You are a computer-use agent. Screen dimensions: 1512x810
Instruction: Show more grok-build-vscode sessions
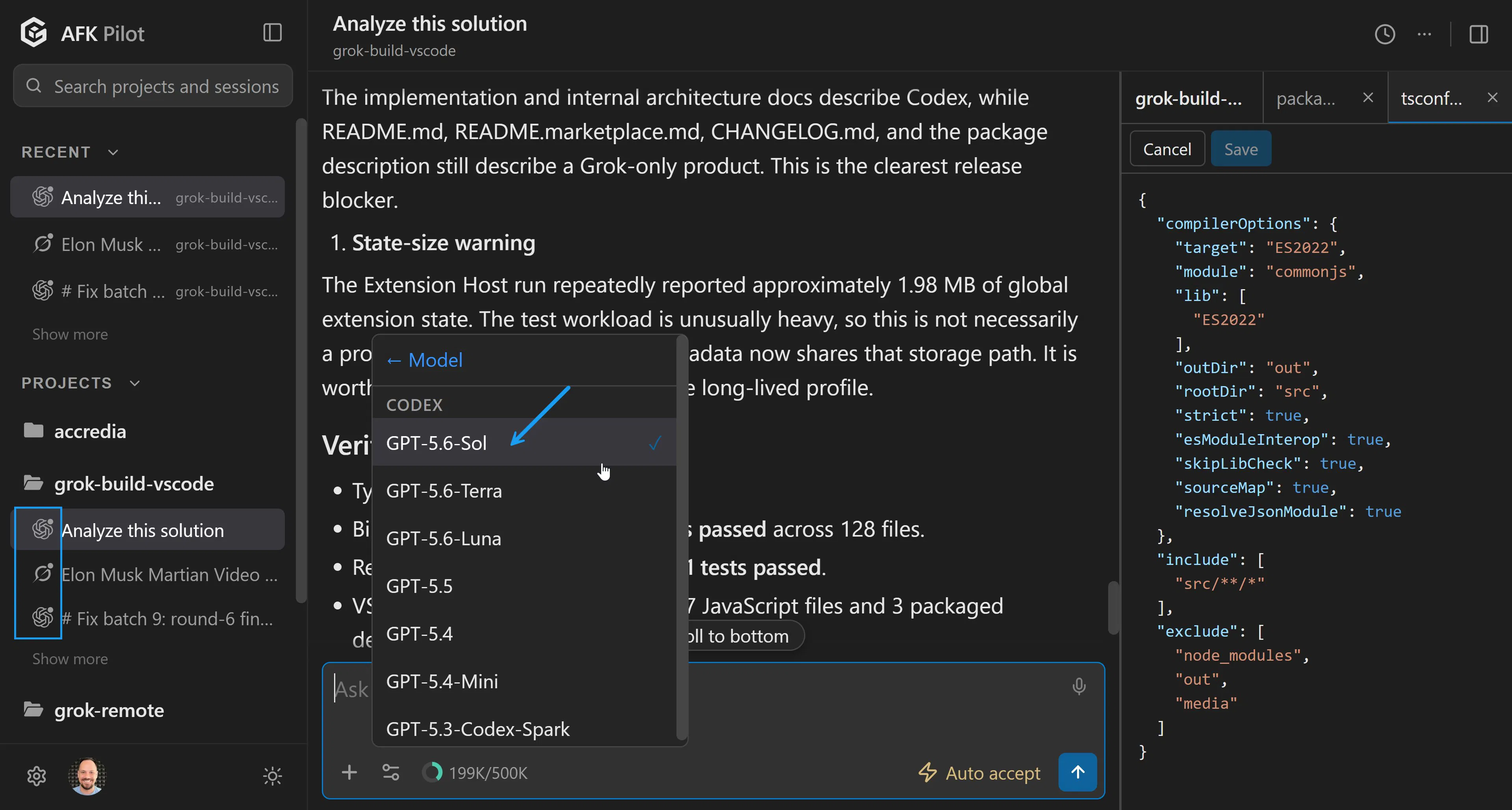(x=70, y=659)
